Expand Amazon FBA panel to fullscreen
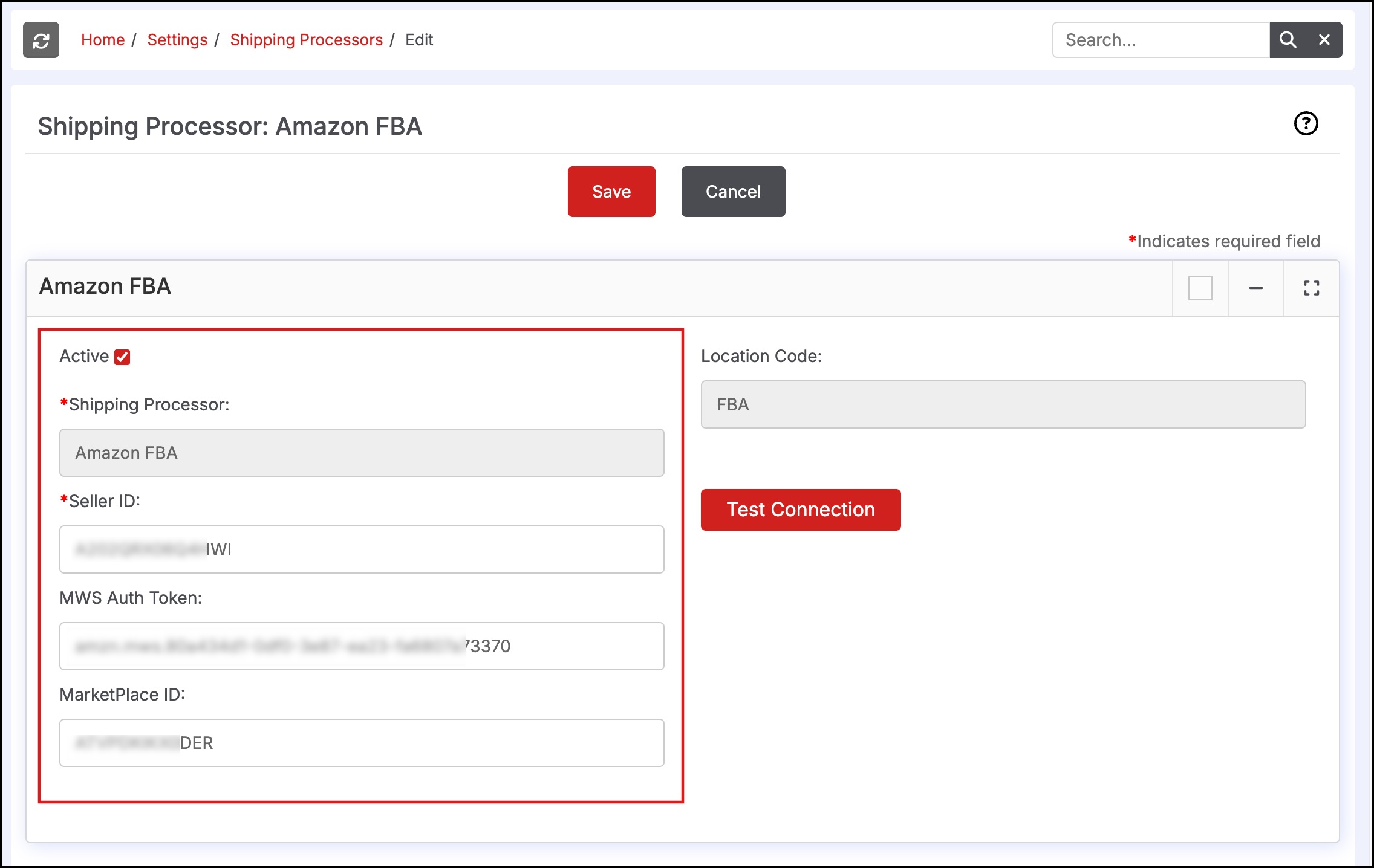 pos(1311,288)
